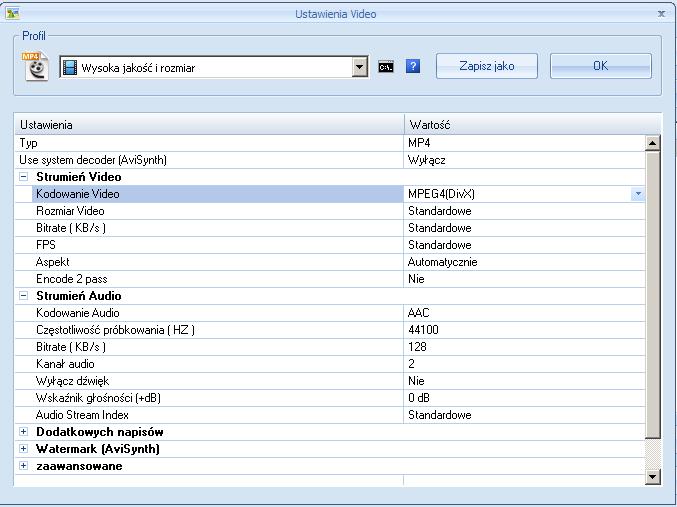Collapse the Strumień Audio section
This screenshot has height=507, width=677.
point(24,296)
